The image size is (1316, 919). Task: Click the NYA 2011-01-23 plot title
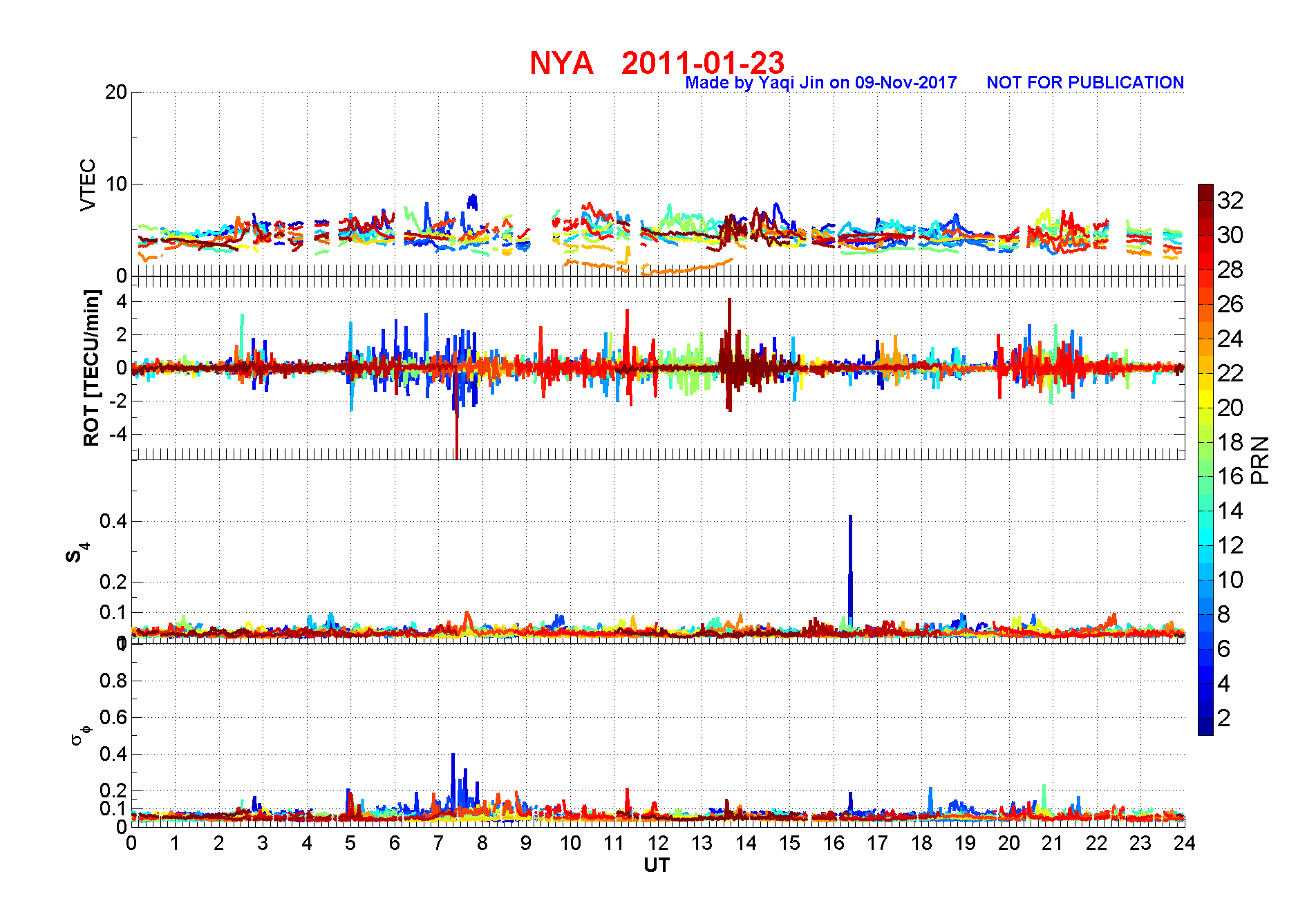coord(657,63)
